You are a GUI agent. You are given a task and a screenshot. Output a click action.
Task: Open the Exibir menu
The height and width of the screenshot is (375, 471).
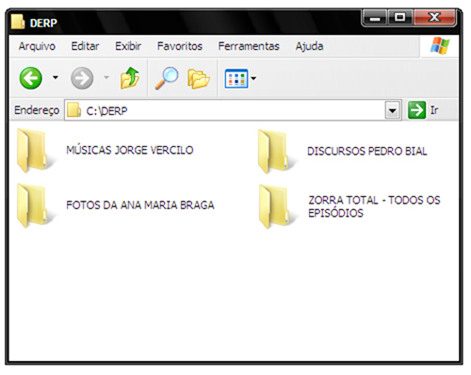(x=128, y=46)
